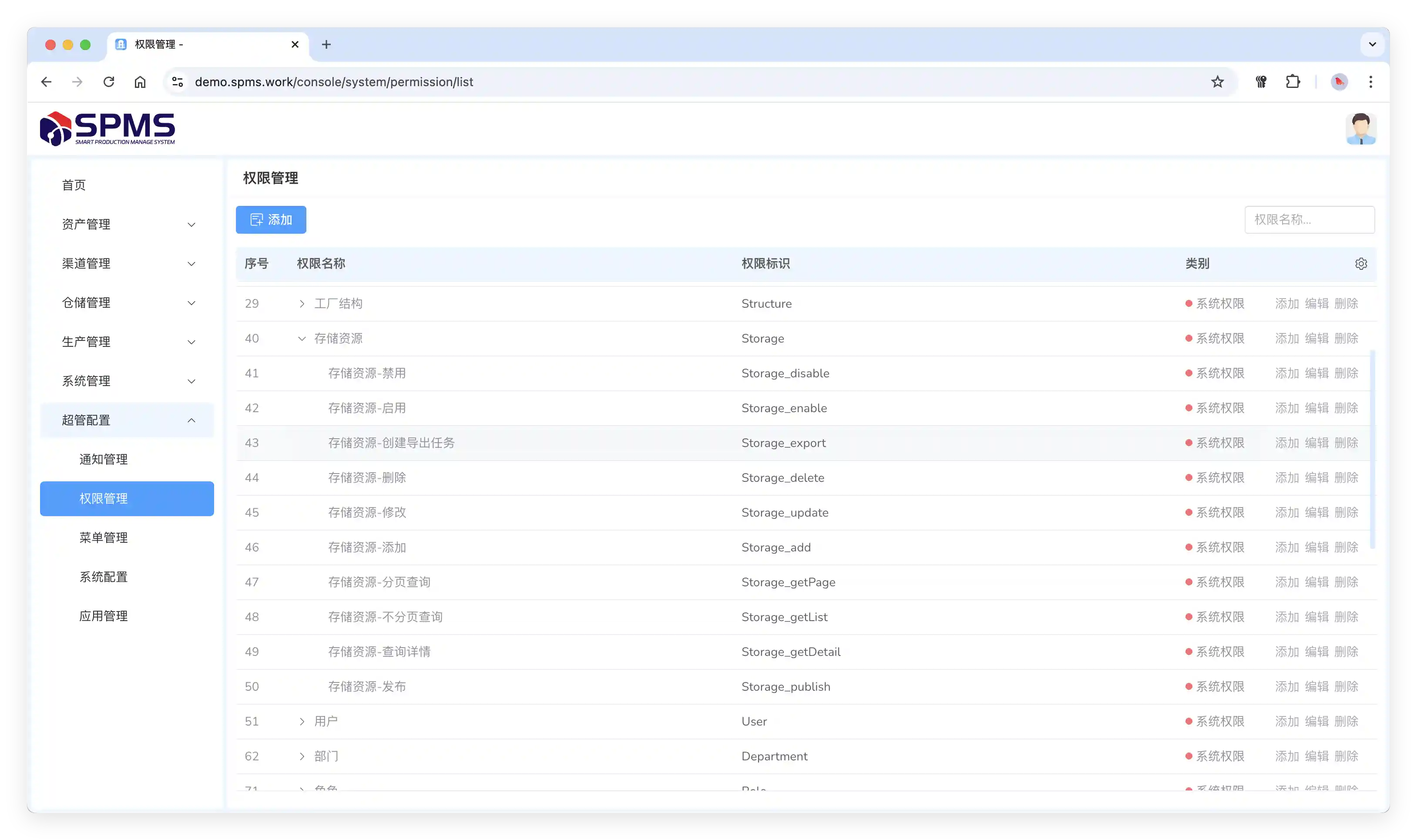Screen dimensions: 1417x840
Task: Expand the 资产管理 sidebar menu
Action: tap(127, 225)
